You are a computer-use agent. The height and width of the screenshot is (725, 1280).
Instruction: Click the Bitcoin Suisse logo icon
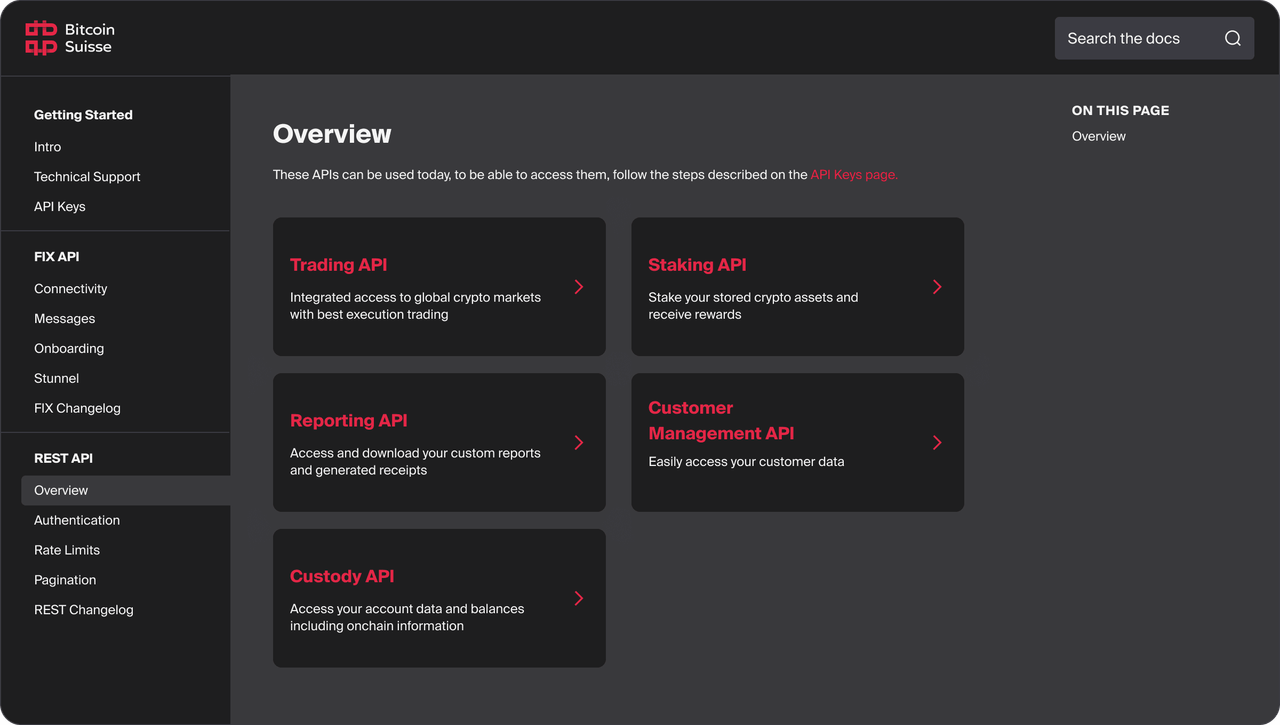39,37
